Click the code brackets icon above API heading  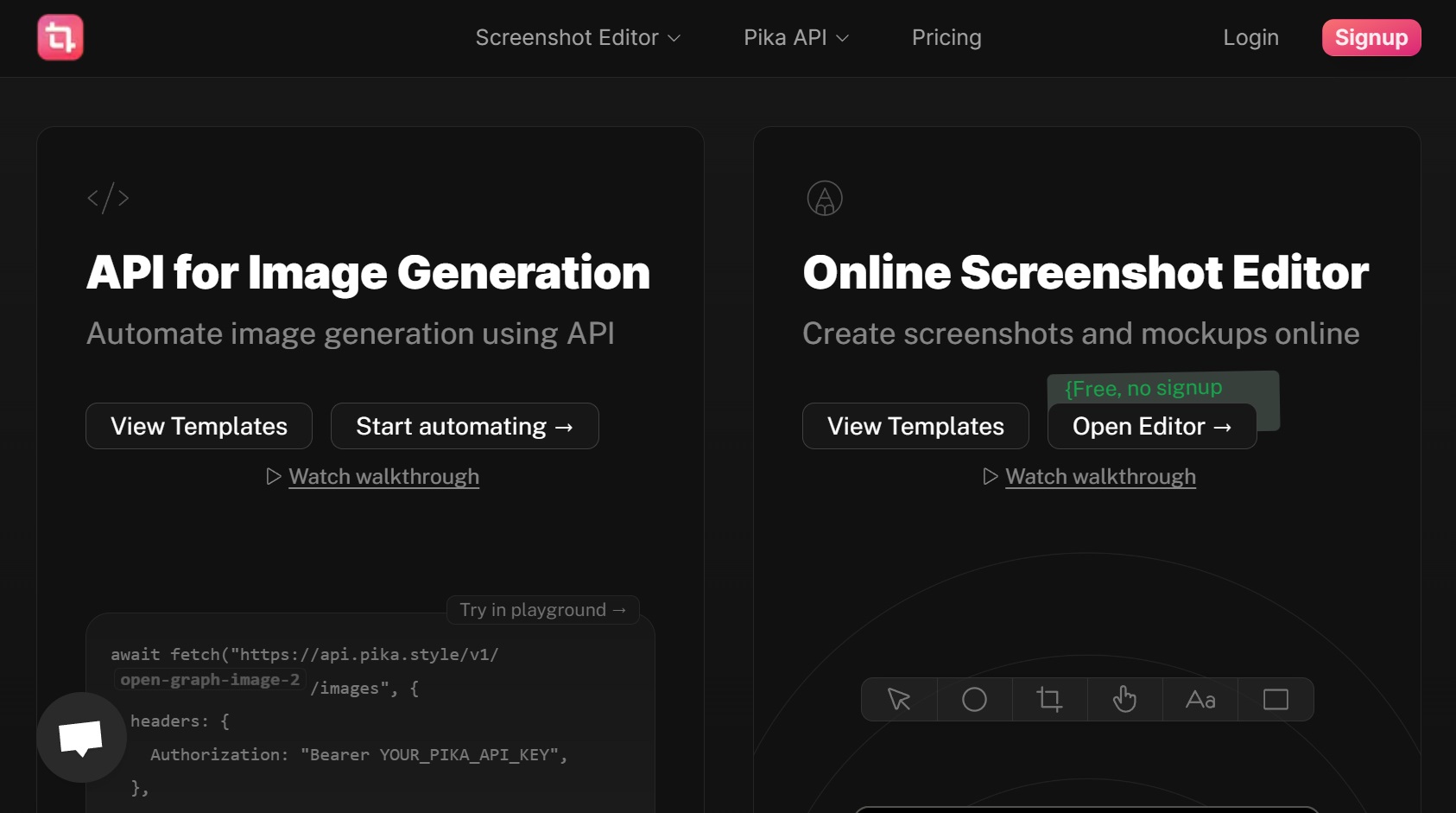click(x=108, y=198)
